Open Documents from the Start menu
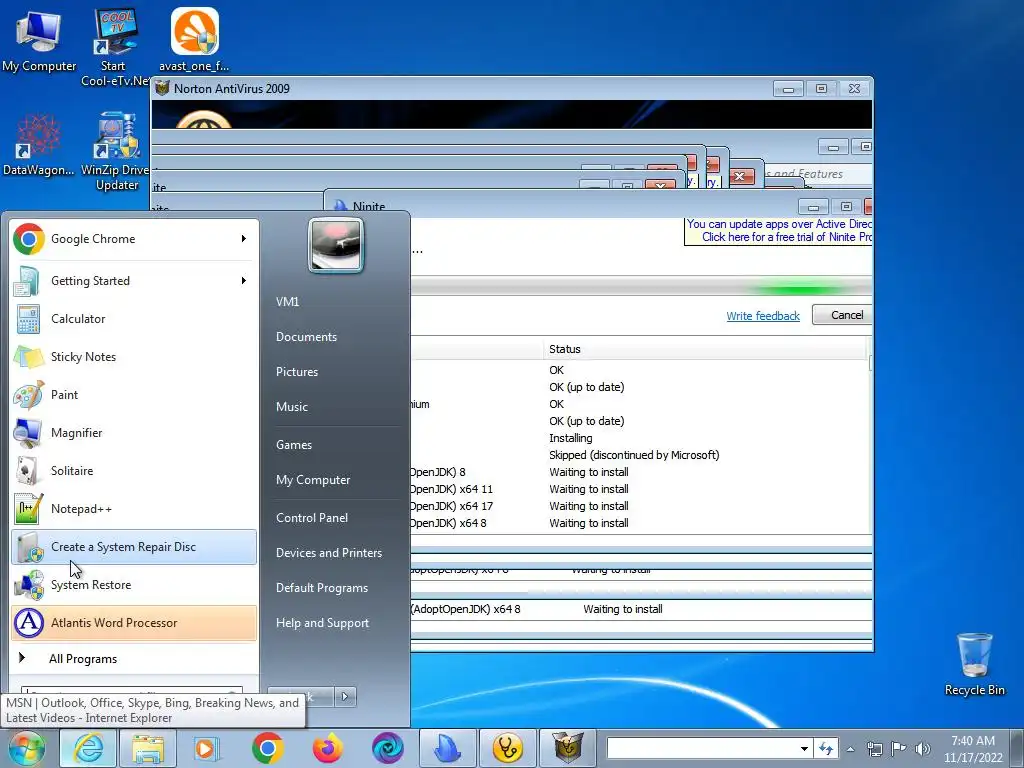This screenshot has width=1024, height=768. tap(306, 337)
